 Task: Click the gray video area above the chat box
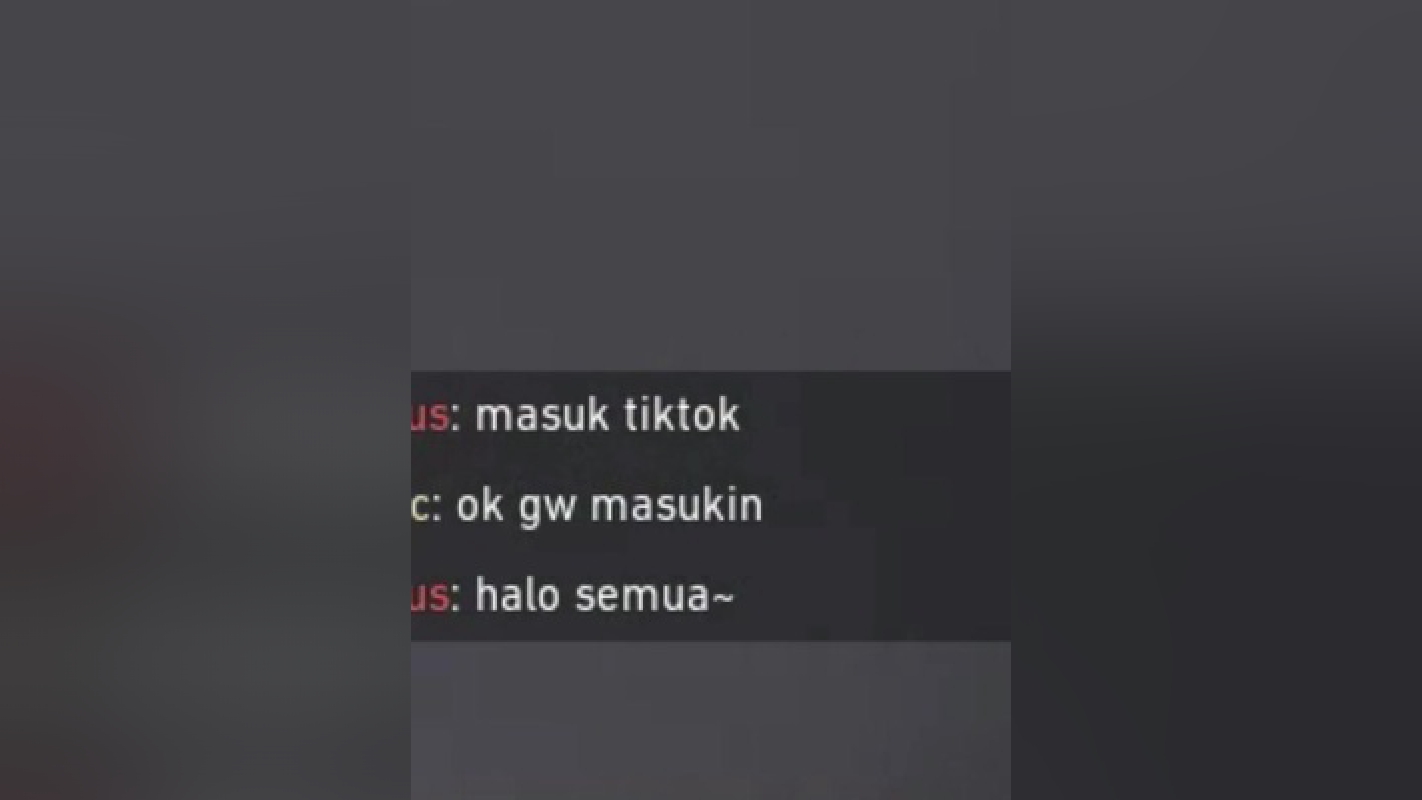click(710, 185)
